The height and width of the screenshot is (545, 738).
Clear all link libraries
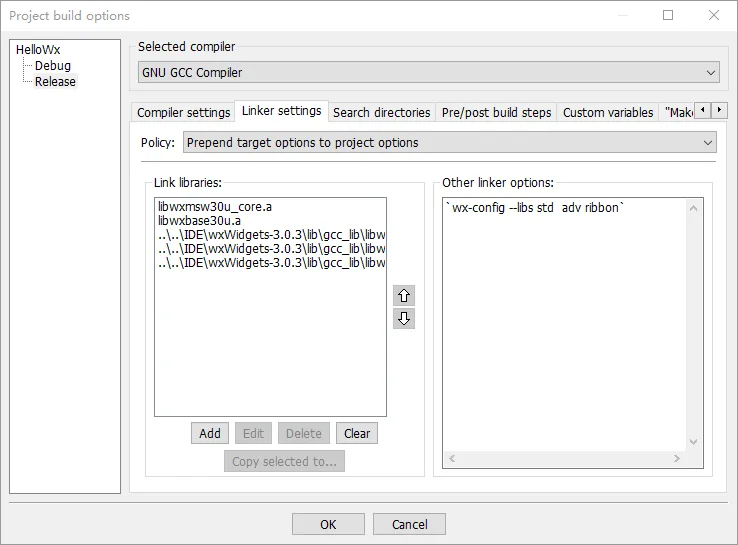pos(357,433)
